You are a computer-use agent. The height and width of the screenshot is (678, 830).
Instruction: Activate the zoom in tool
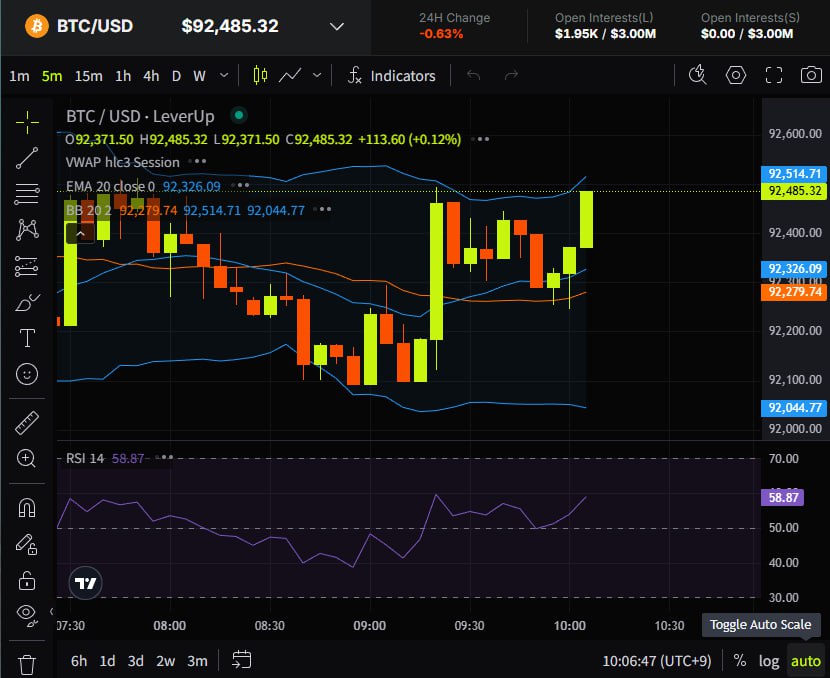pyautogui.click(x=27, y=458)
